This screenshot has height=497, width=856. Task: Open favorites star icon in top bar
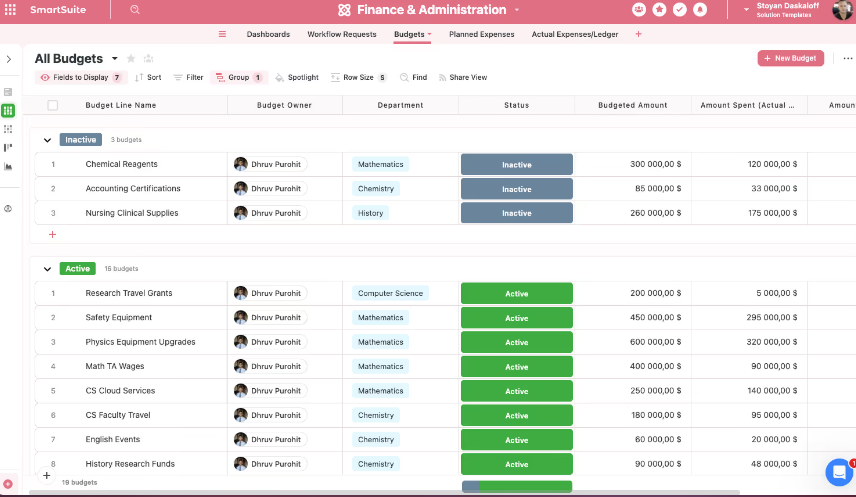tap(659, 10)
